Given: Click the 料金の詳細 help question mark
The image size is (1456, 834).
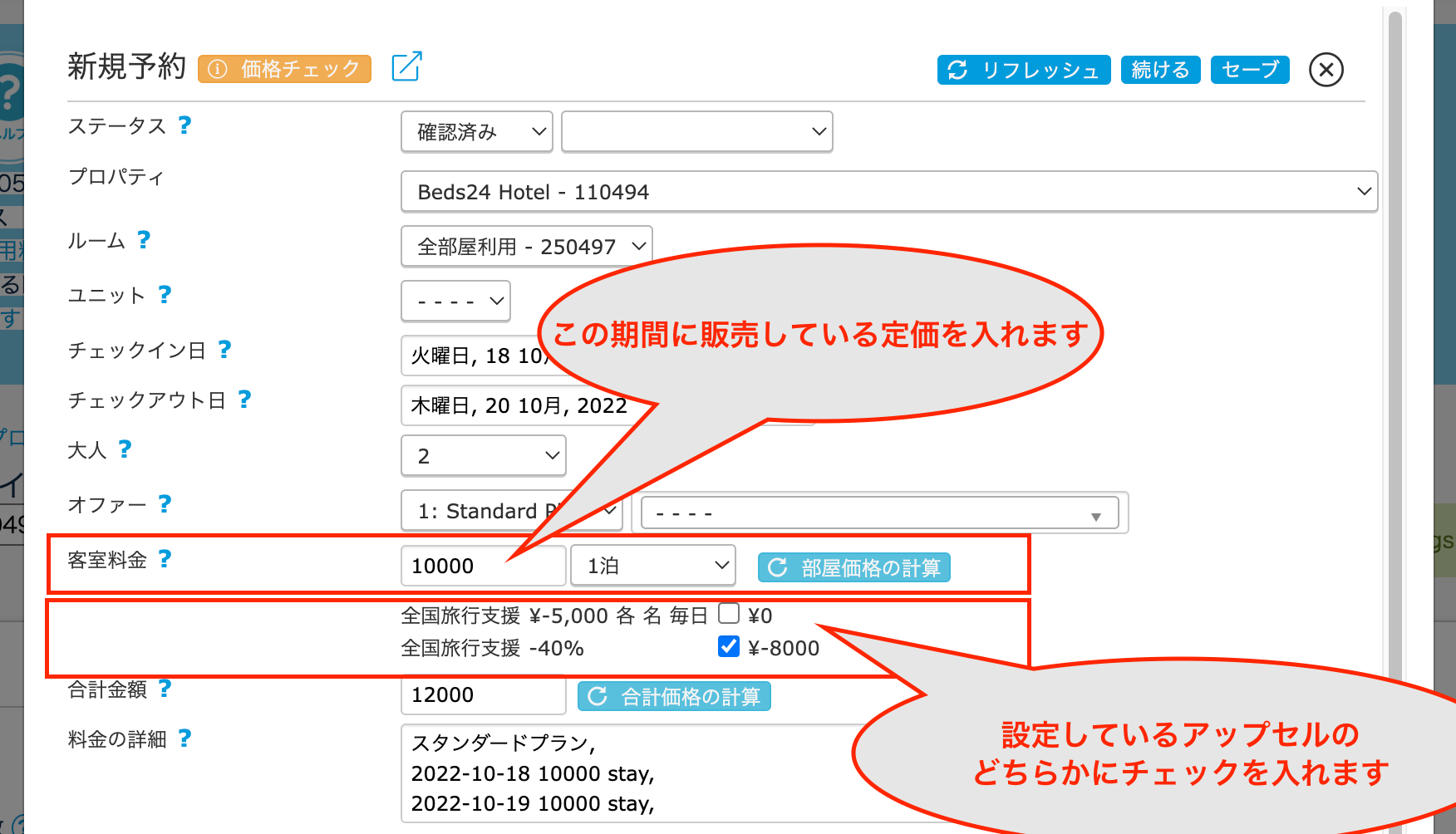Looking at the screenshot, I should tap(184, 738).
